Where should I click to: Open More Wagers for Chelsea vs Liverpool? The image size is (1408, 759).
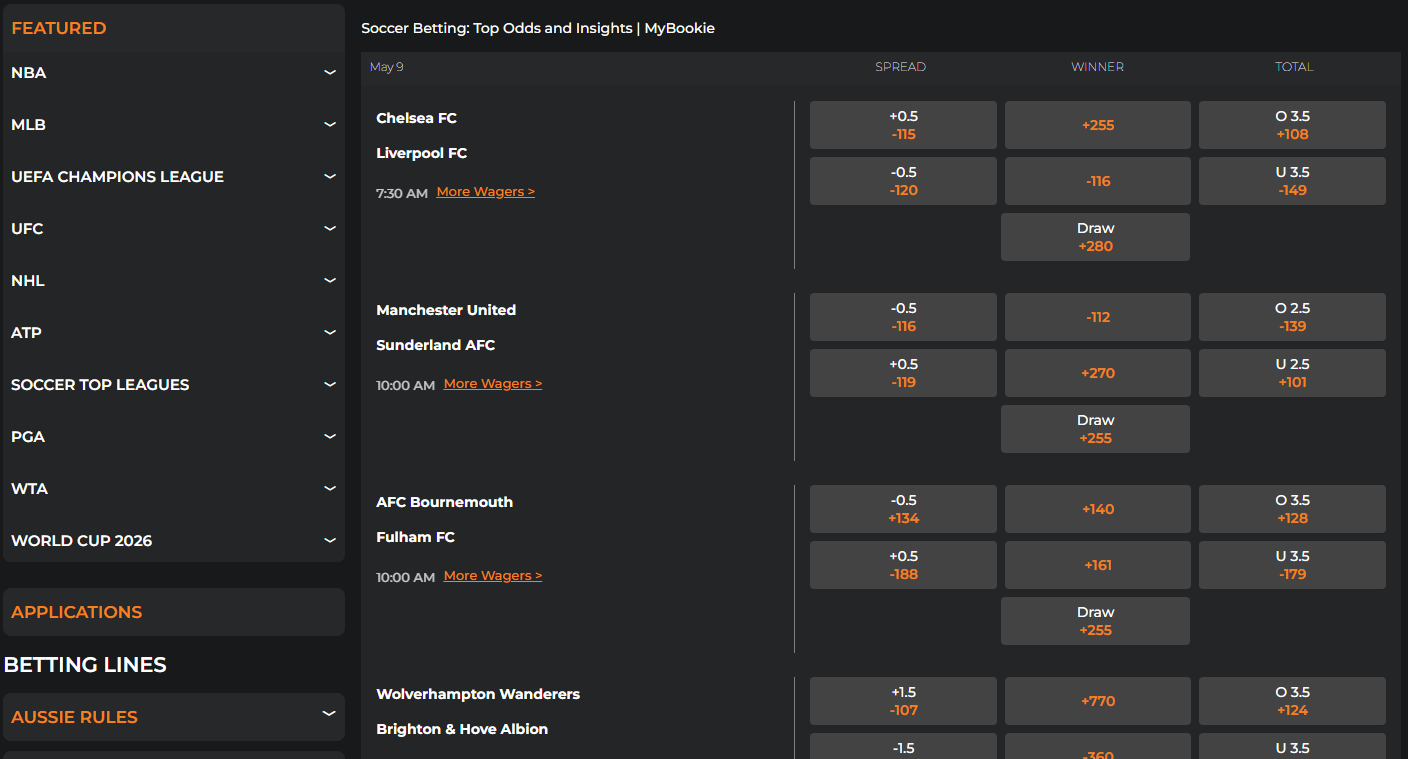[x=486, y=192]
